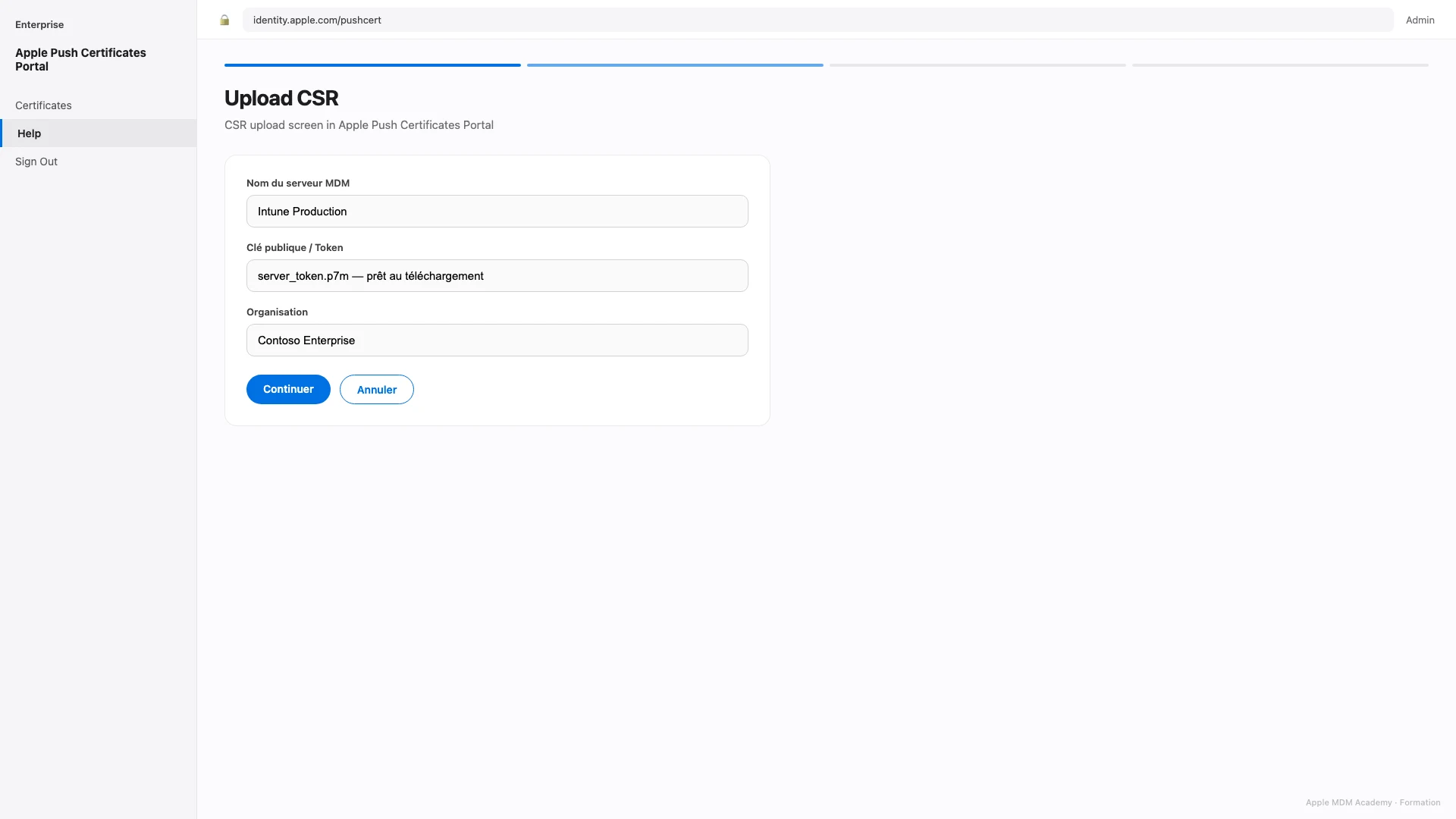Click the Continuer button
Image resolution: width=1456 pixels, height=819 pixels.
tap(288, 389)
